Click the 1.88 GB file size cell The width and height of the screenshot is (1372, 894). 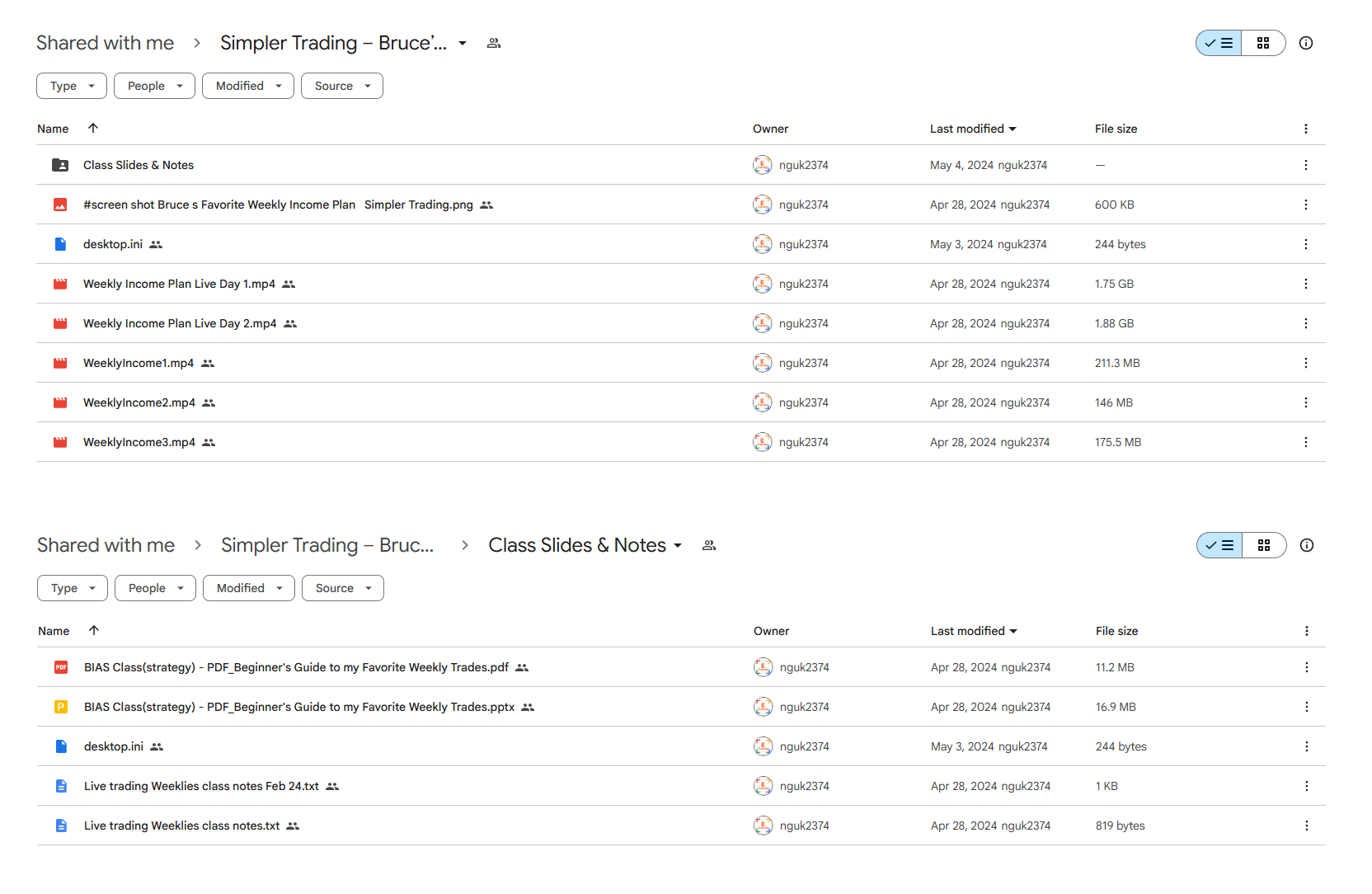pos(1114,323)
